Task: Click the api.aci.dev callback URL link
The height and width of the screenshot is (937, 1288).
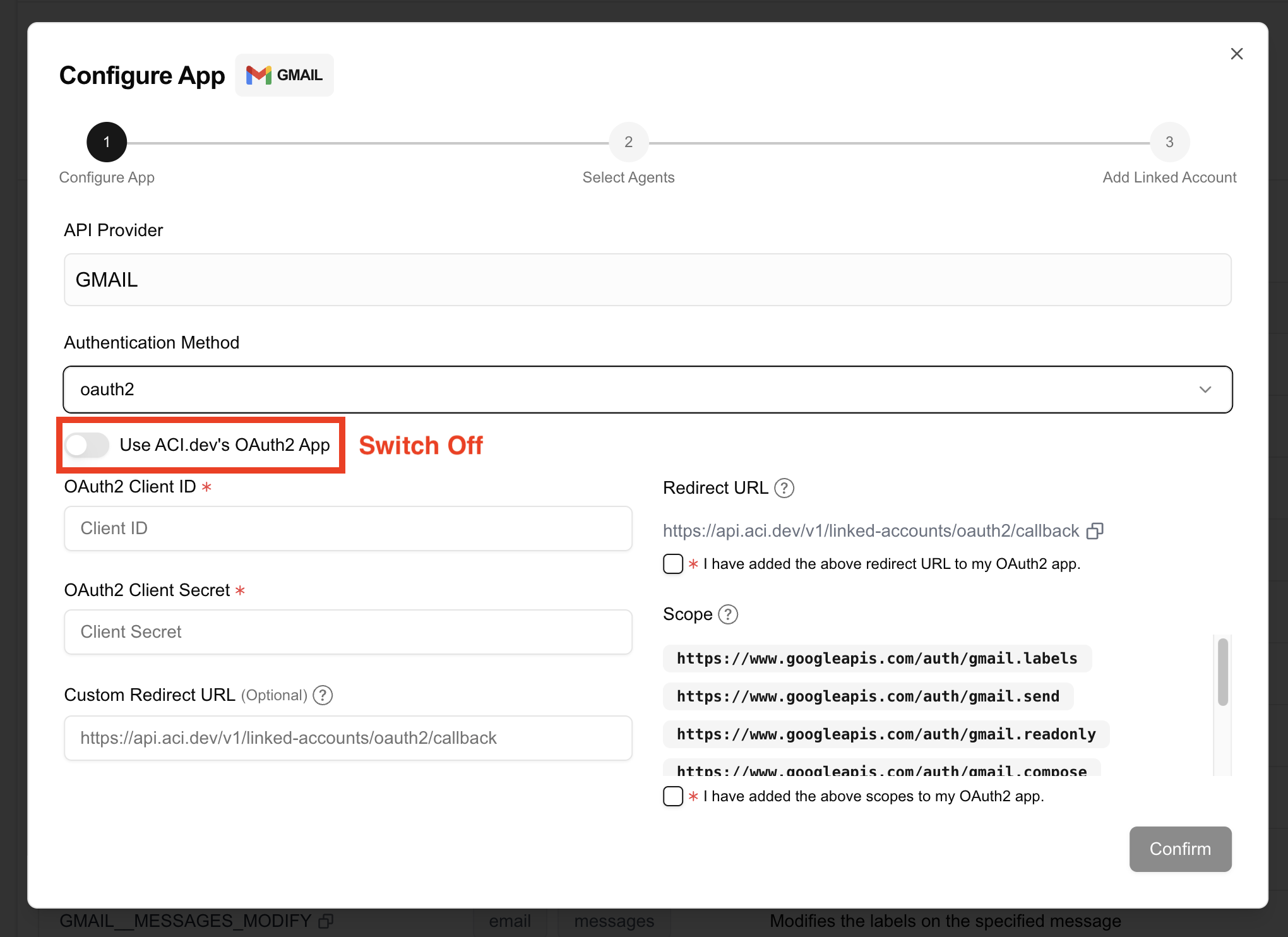Action: (x=871, y=531)
